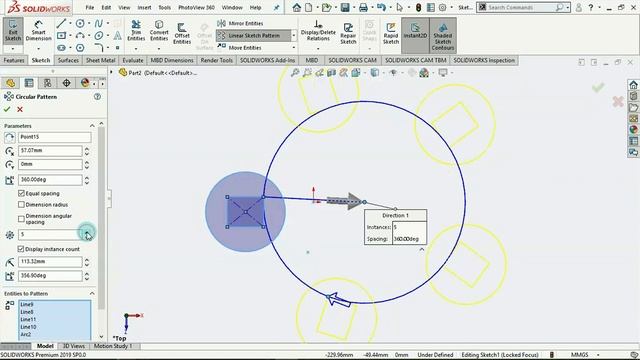The image size is (640, 360).
Task: Open Smart Dimension dropdown arrow
Action: pyautogui.click(x=38, y=48)
